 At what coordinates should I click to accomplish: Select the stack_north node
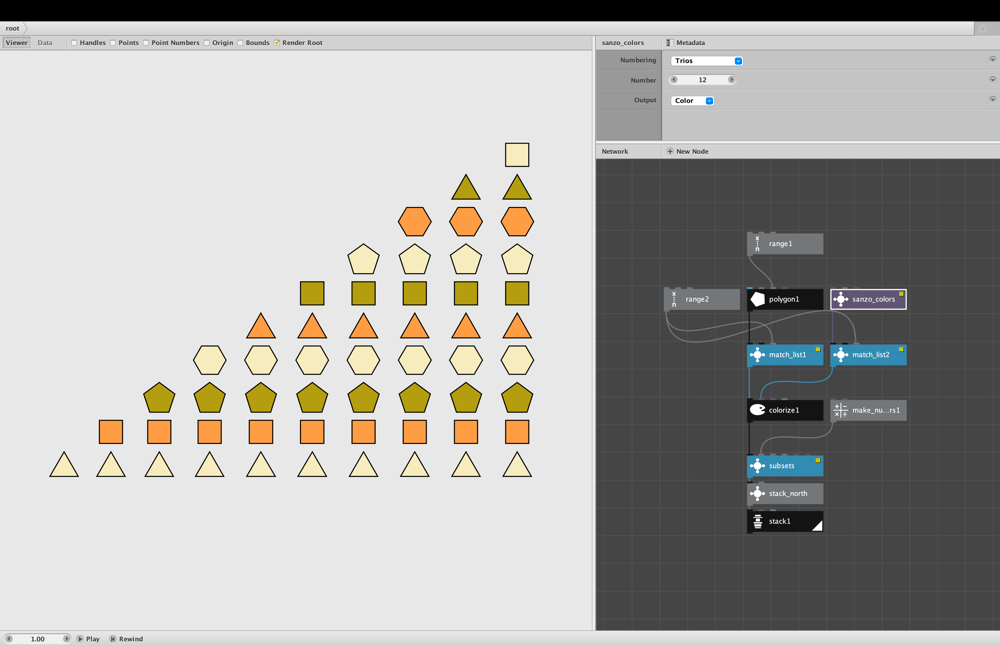pyautogui.click(x=784, y=494)
